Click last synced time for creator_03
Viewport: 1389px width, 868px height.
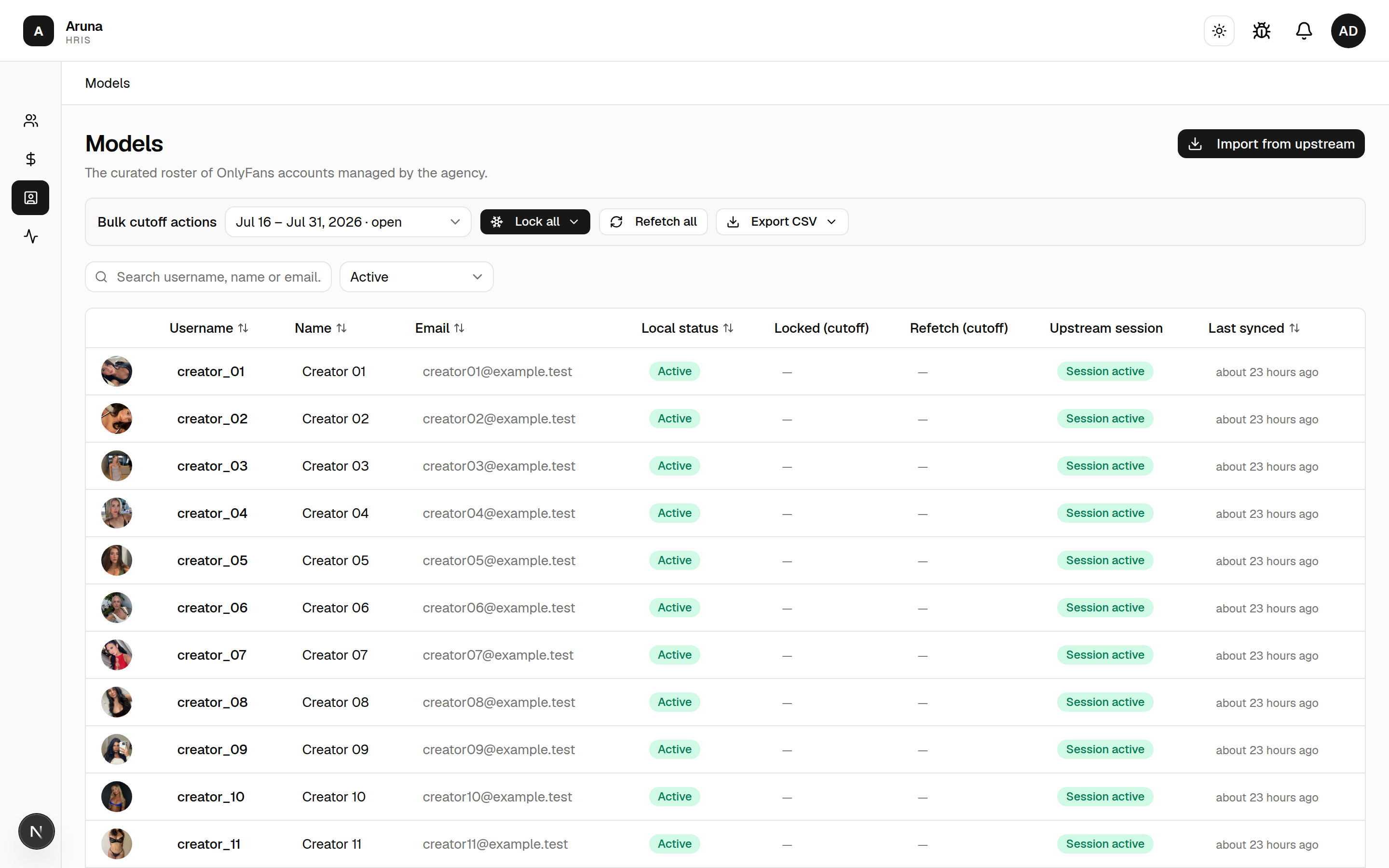(1267, 467)
